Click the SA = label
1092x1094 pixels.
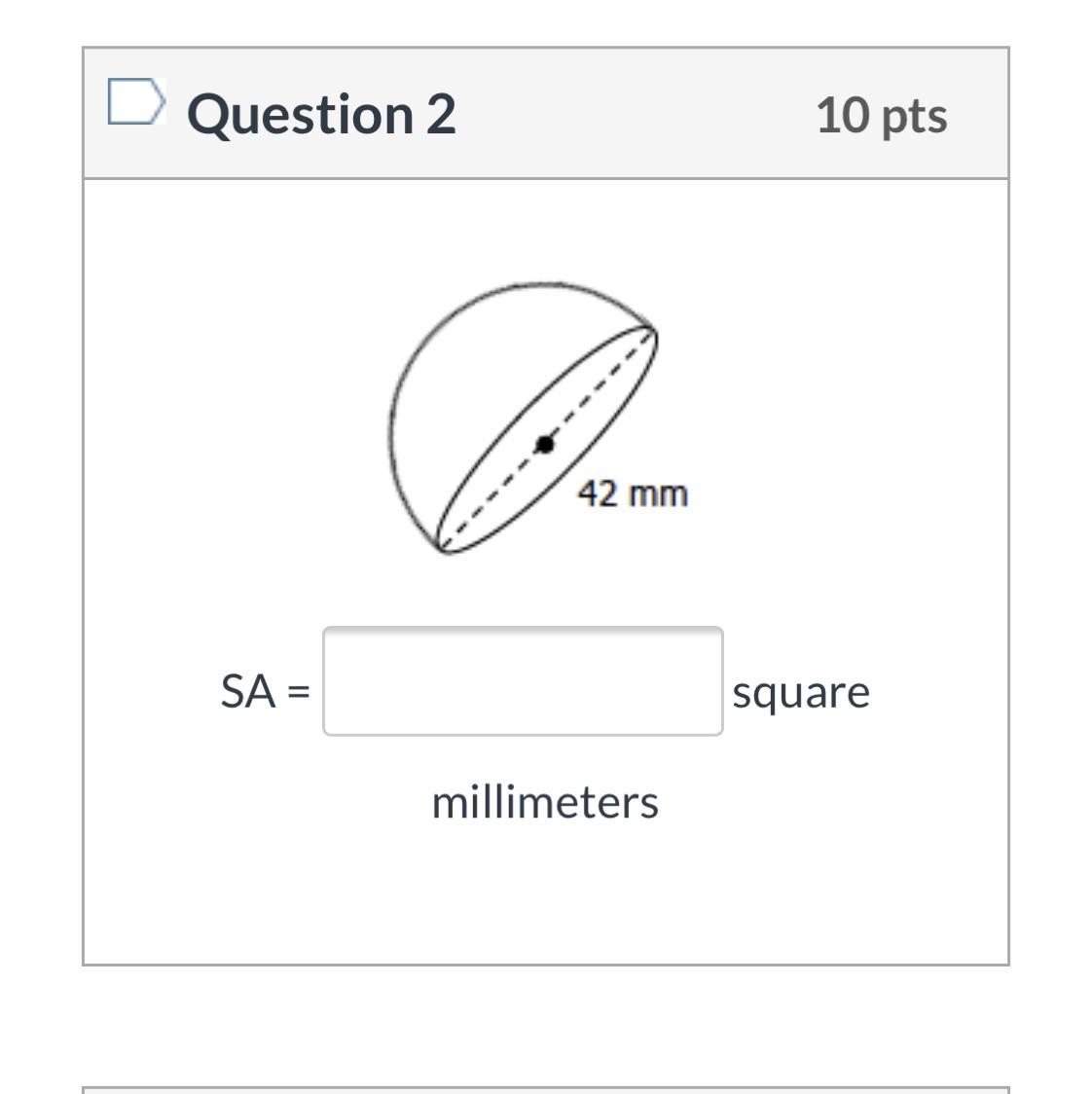[265, 691]
